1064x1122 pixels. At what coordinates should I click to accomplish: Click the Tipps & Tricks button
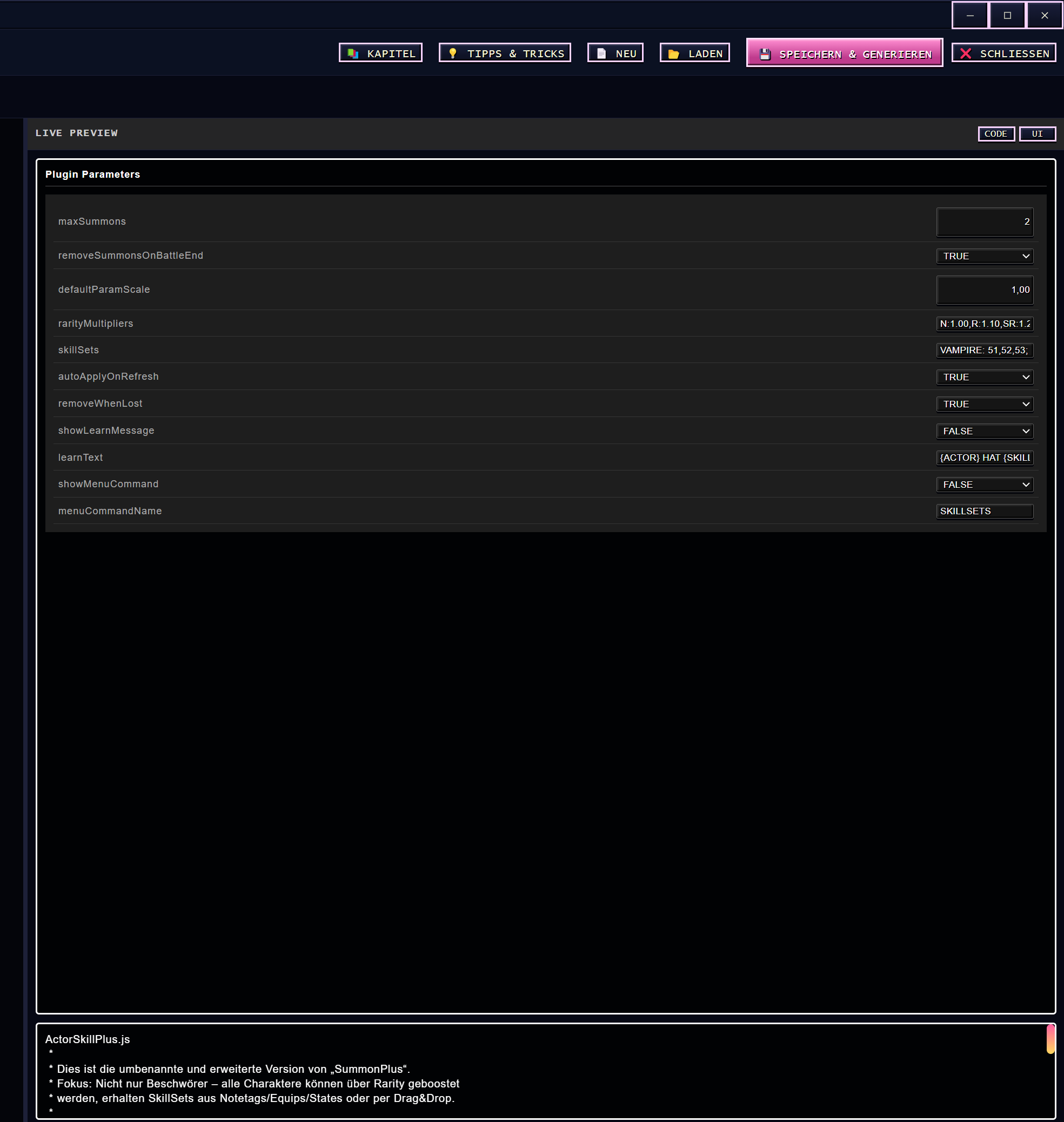[505, 53]
